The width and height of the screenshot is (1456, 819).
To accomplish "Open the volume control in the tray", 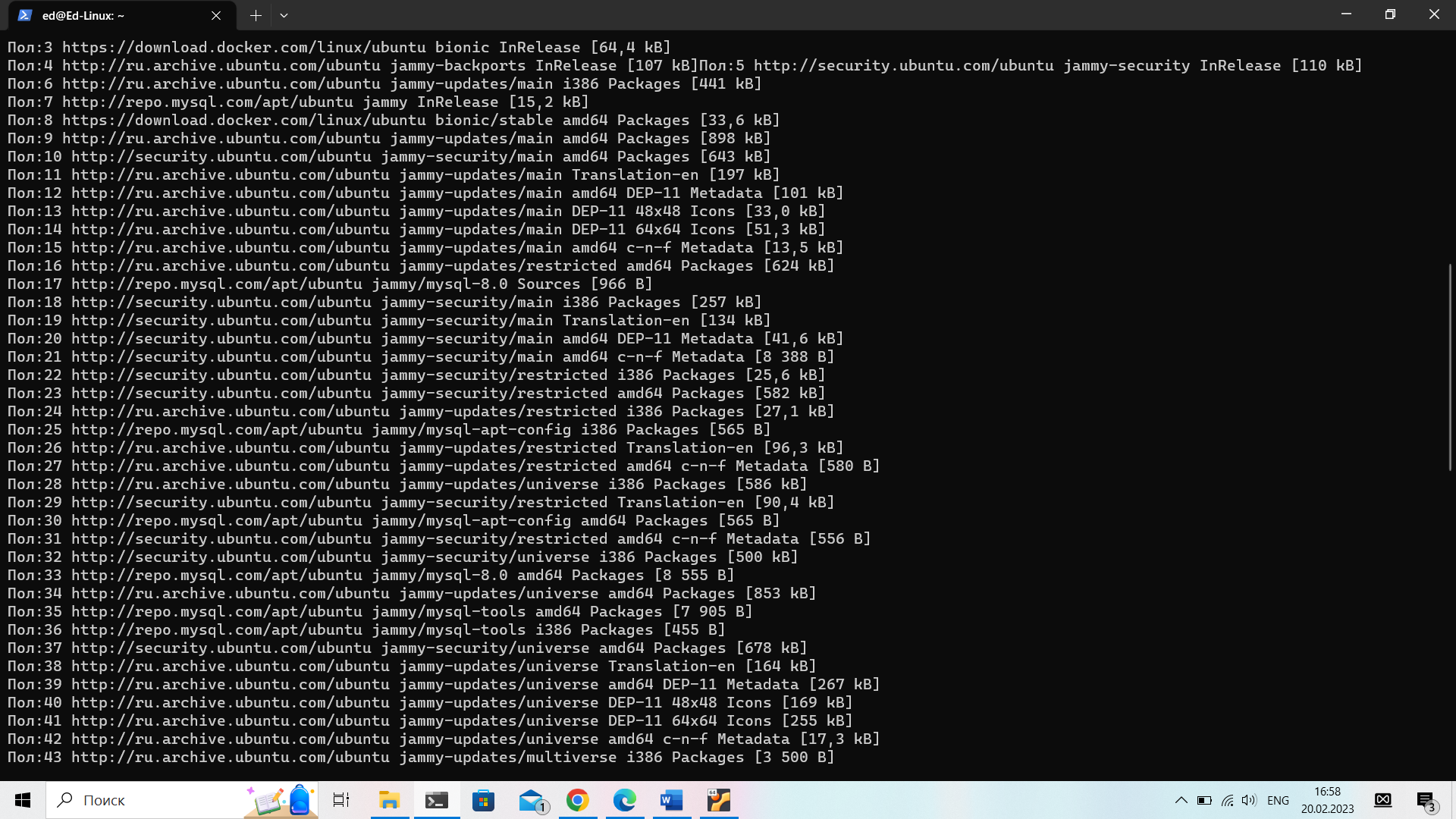I will pyautogui.click(x=1249, y=800).
